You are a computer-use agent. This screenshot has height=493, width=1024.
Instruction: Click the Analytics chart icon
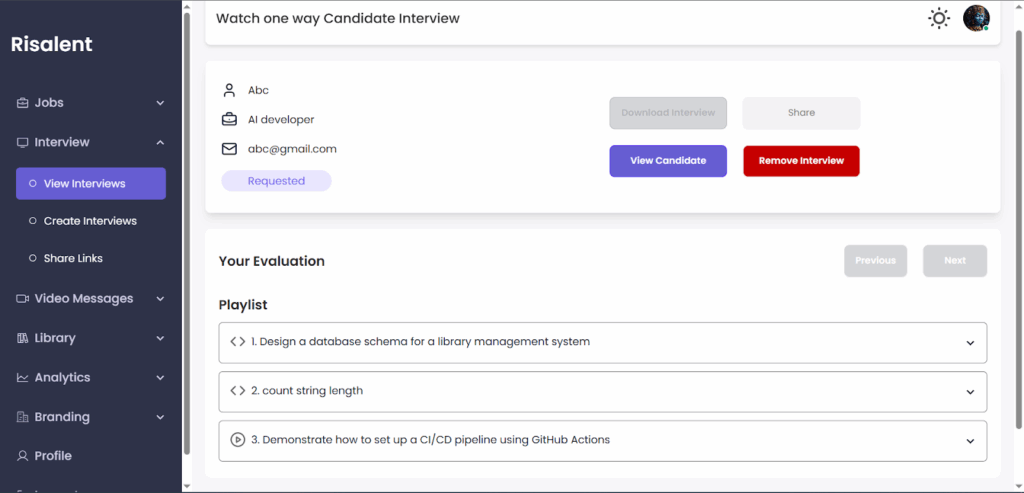click(23, 378)
